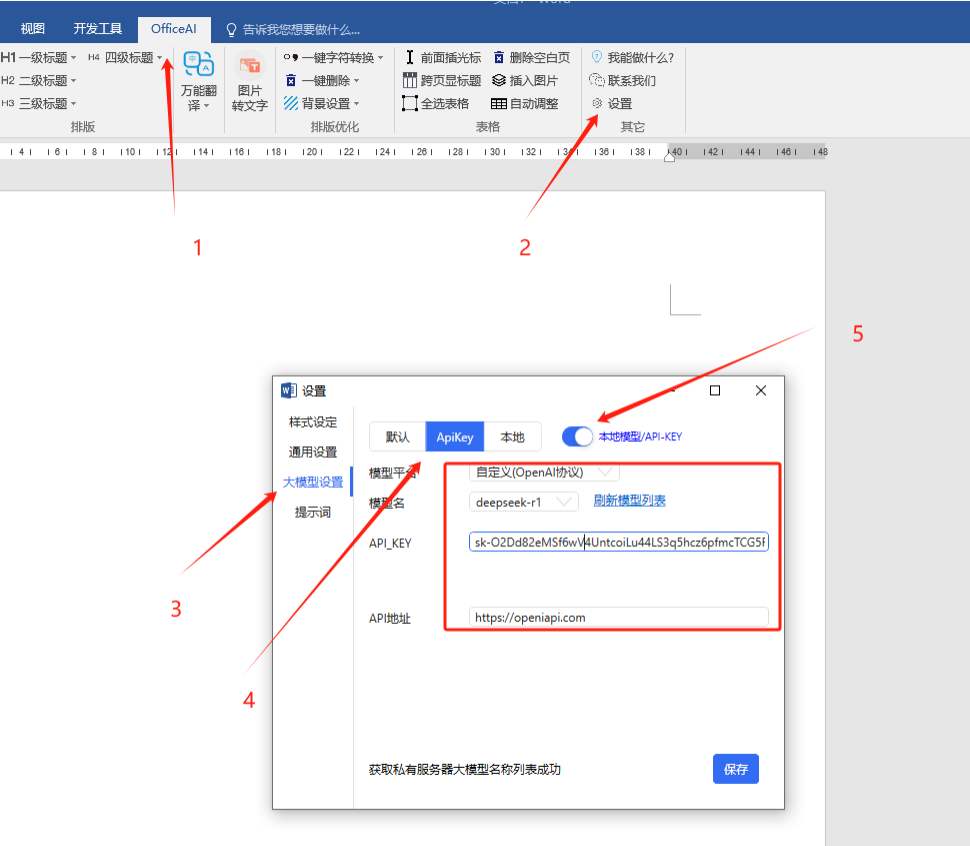Click the 刷新模型列表 refresh link
The height and width of the screenshot is (846, 970).
coord(628,501)
